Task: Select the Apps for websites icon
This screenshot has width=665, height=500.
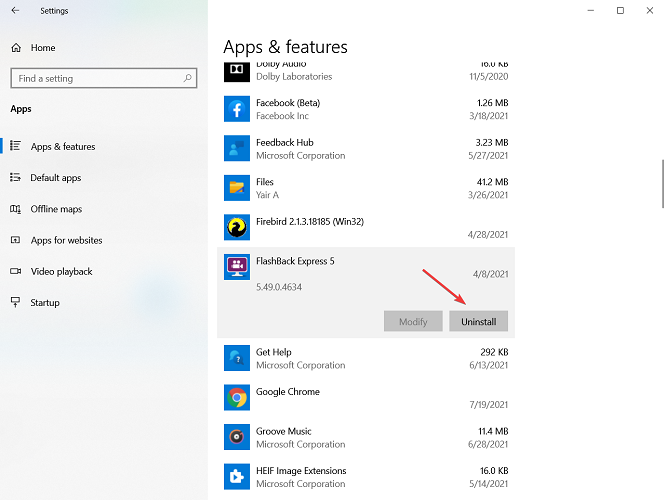Action: click(16, 240)
